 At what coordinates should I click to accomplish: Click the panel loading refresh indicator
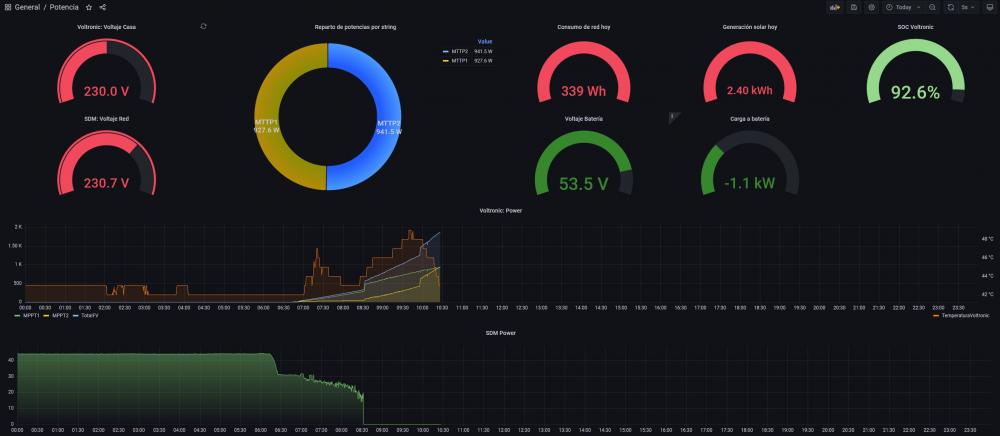(x=203, y=26)
